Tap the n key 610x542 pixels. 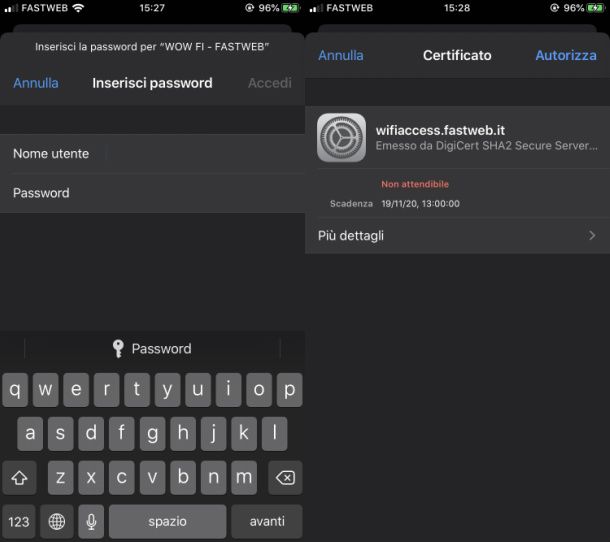pos(213,478)
